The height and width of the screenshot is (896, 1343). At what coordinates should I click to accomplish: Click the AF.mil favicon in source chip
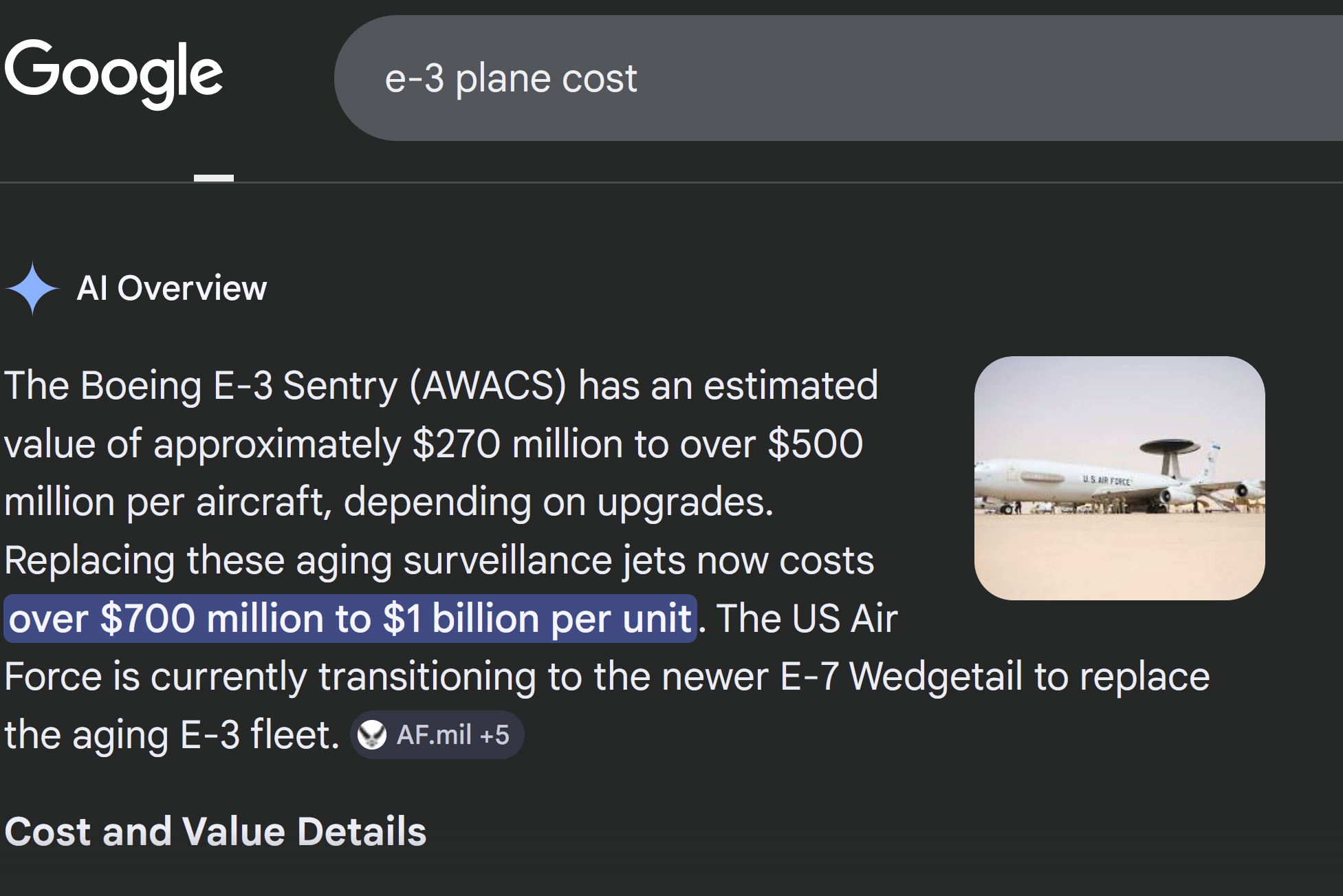[372, 735]
